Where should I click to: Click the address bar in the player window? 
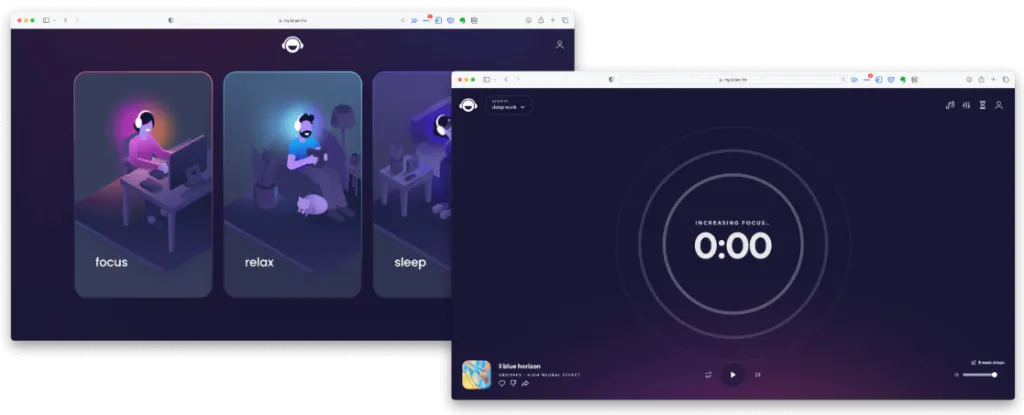tap(733, 79)
